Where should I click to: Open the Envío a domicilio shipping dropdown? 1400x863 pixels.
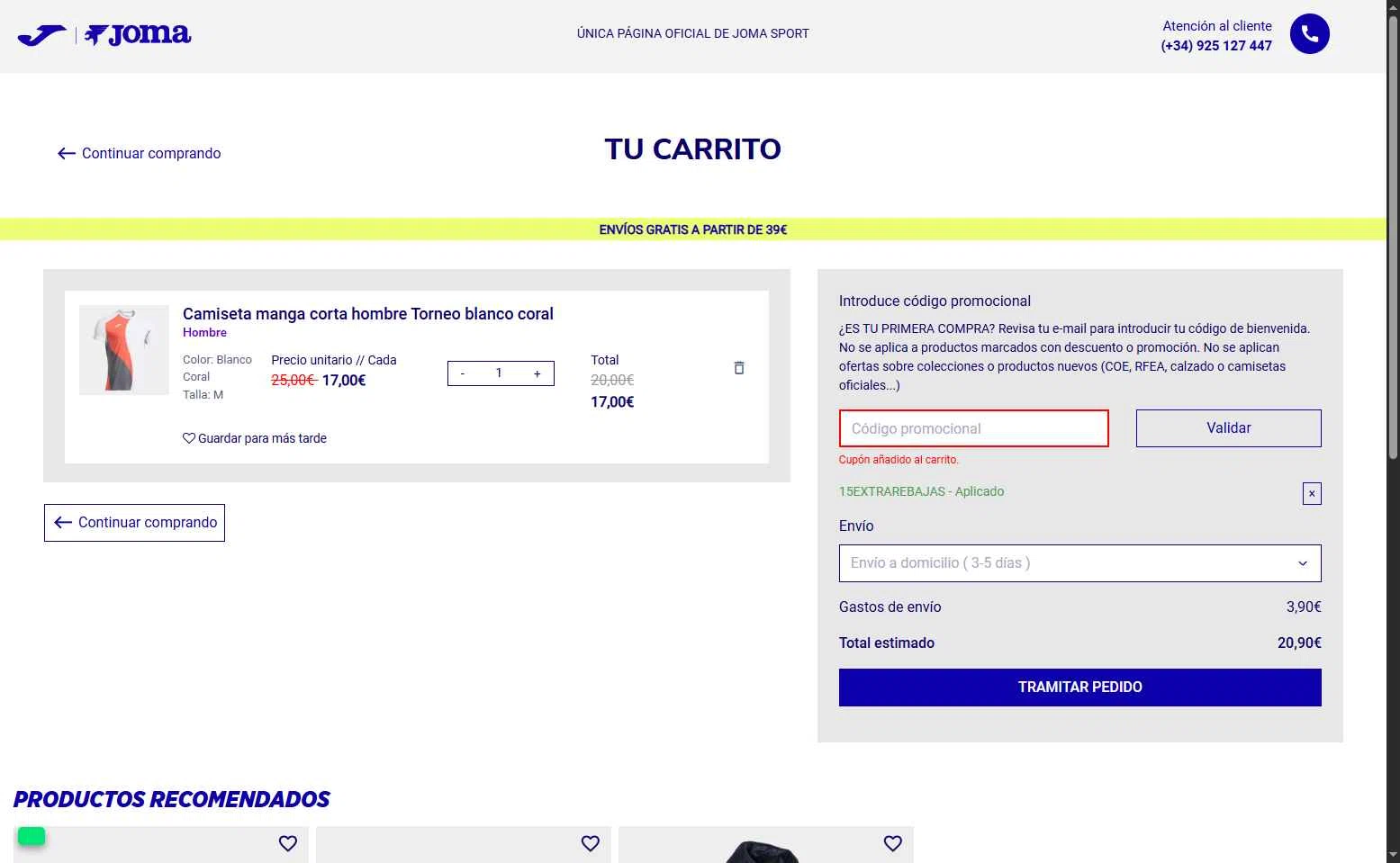(x=1079, y=563)
